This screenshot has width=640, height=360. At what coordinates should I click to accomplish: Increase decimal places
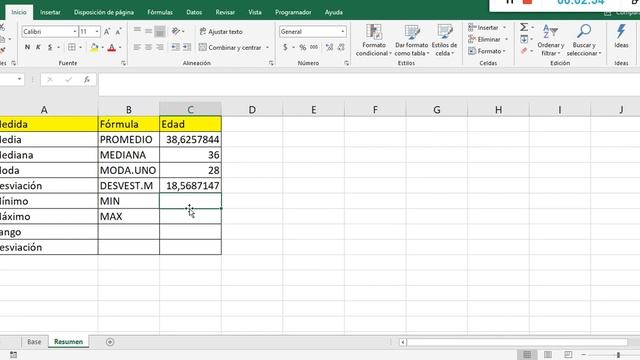pyautogui.click(x=329, y=47)
